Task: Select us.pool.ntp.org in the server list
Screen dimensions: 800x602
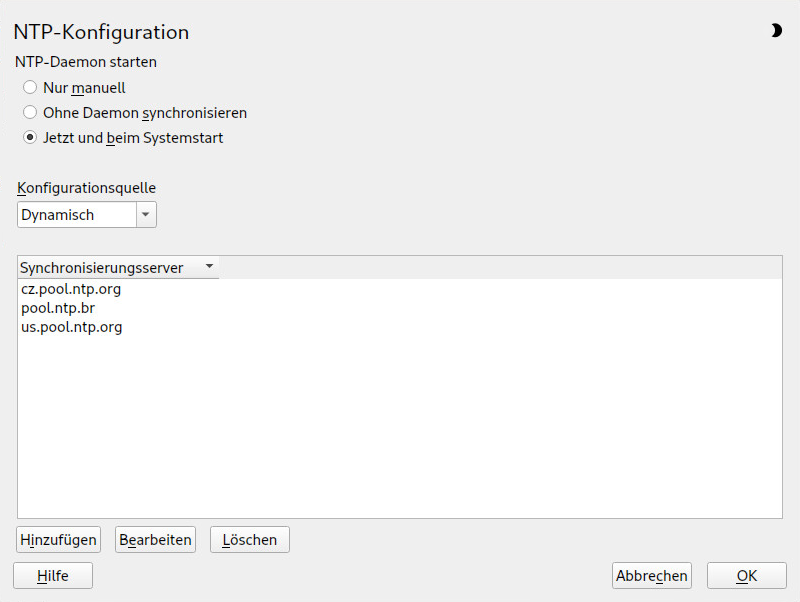Action: (x=72, y=327)
